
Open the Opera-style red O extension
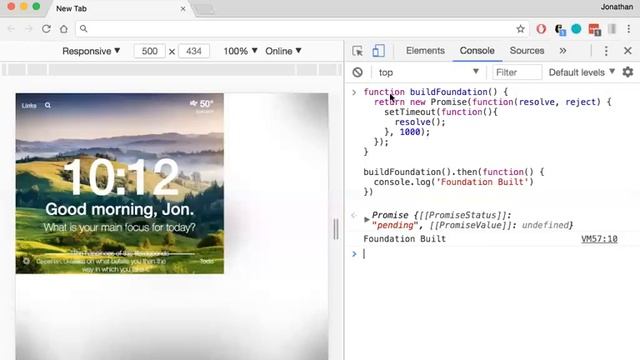pyautogui.click(x=541, y=29)
